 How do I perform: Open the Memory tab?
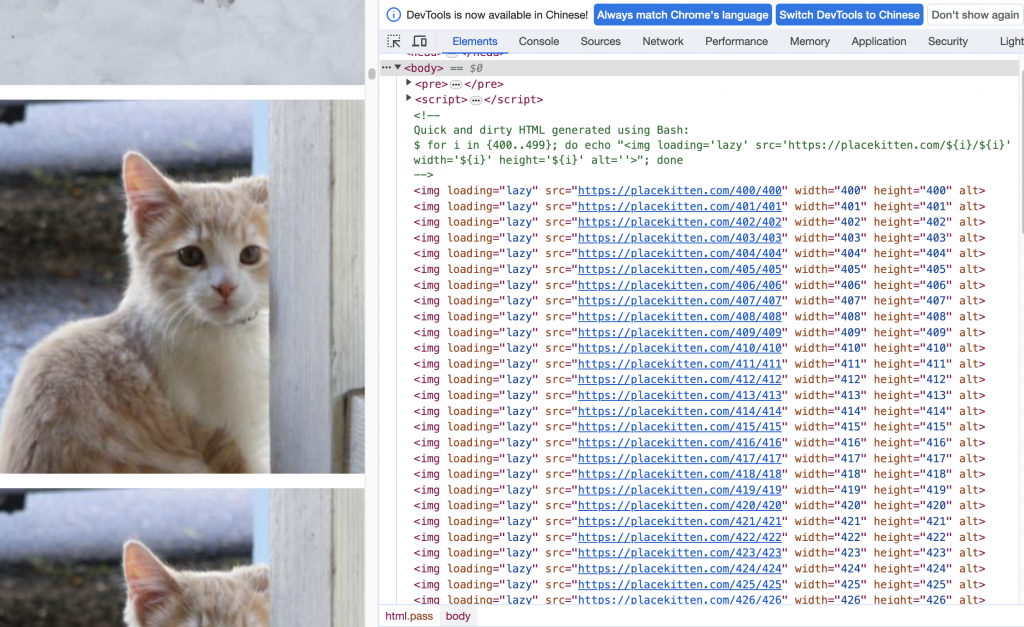(809, 41)
